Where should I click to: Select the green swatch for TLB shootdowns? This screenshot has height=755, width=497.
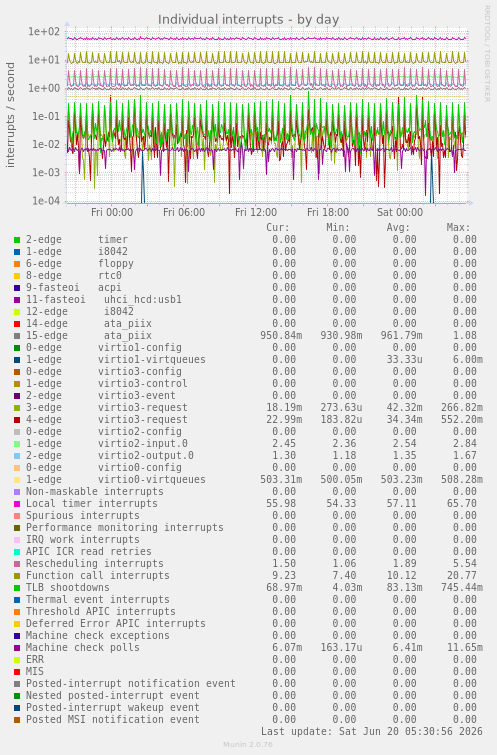[x=17, y=588]
